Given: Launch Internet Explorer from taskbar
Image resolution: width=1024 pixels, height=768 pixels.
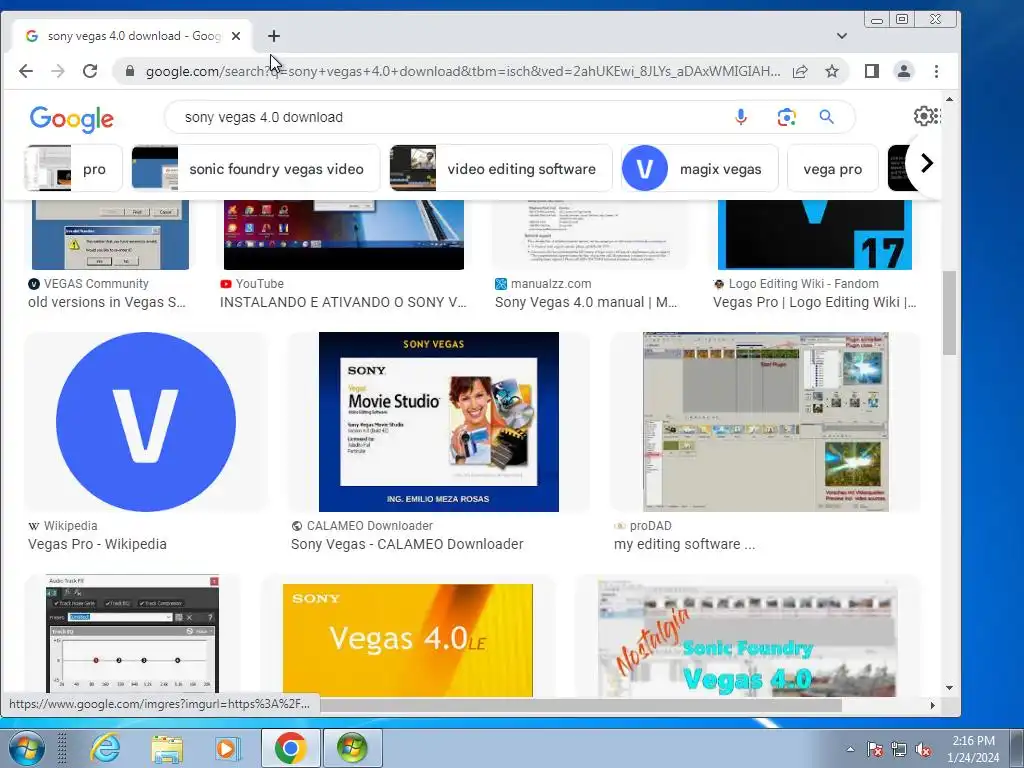Looking at the screenshot, I should [x=105, y=748].
